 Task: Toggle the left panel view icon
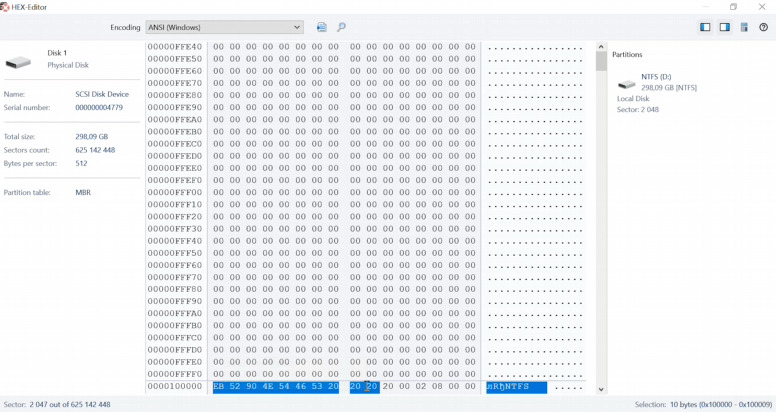click(x=705, y=27)
